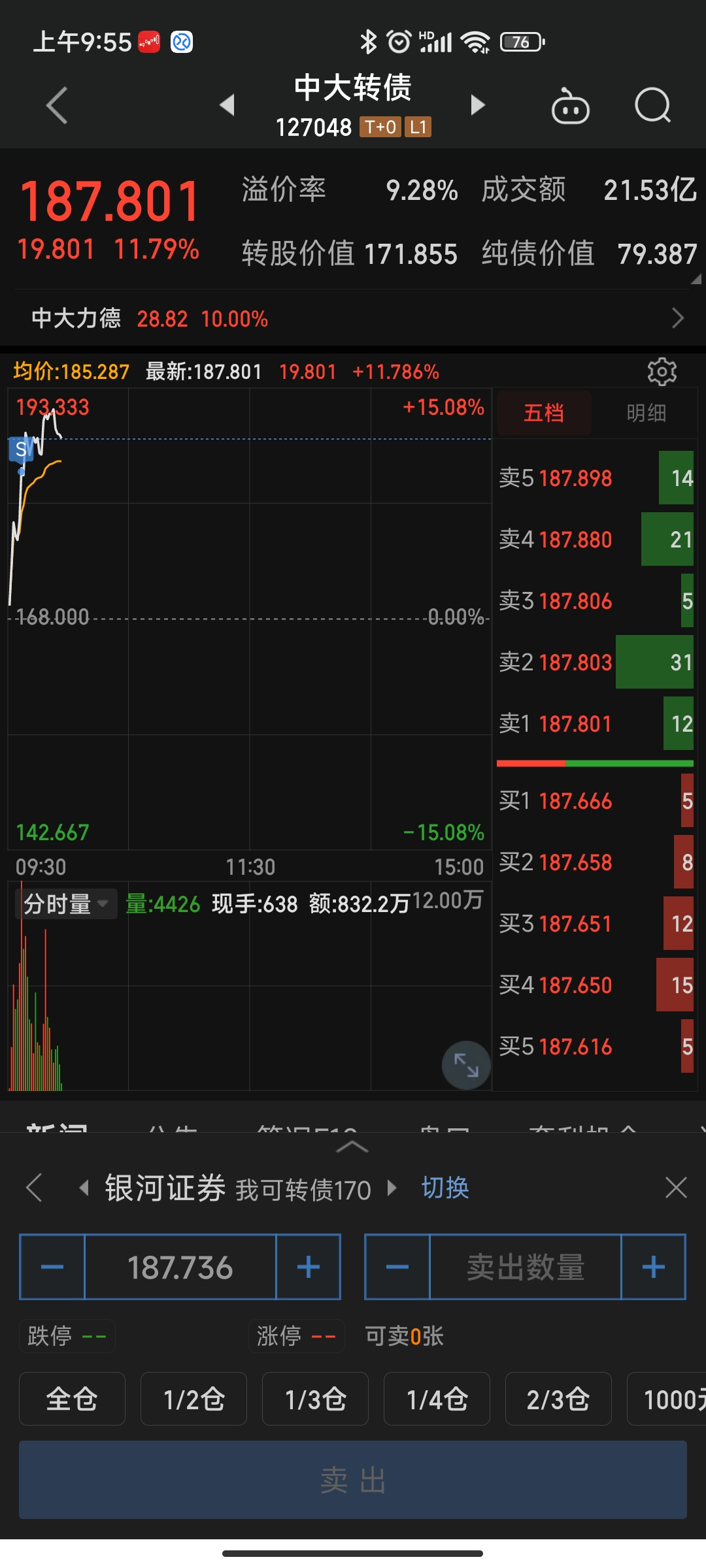Close the sell order panel
Image resolution: width=706 pixels, height=1568 pixels.
[675, 1187]
